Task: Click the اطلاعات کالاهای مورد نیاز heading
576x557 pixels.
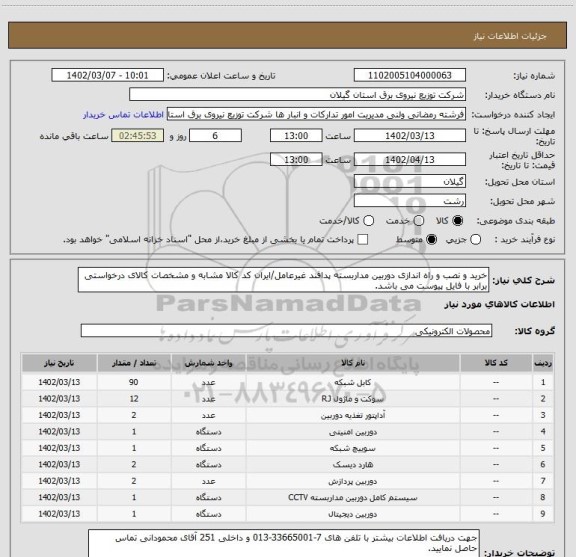Action: 500,304
